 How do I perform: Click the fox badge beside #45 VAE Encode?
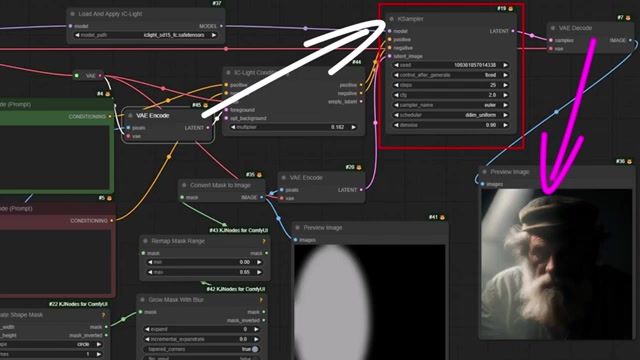205,105
